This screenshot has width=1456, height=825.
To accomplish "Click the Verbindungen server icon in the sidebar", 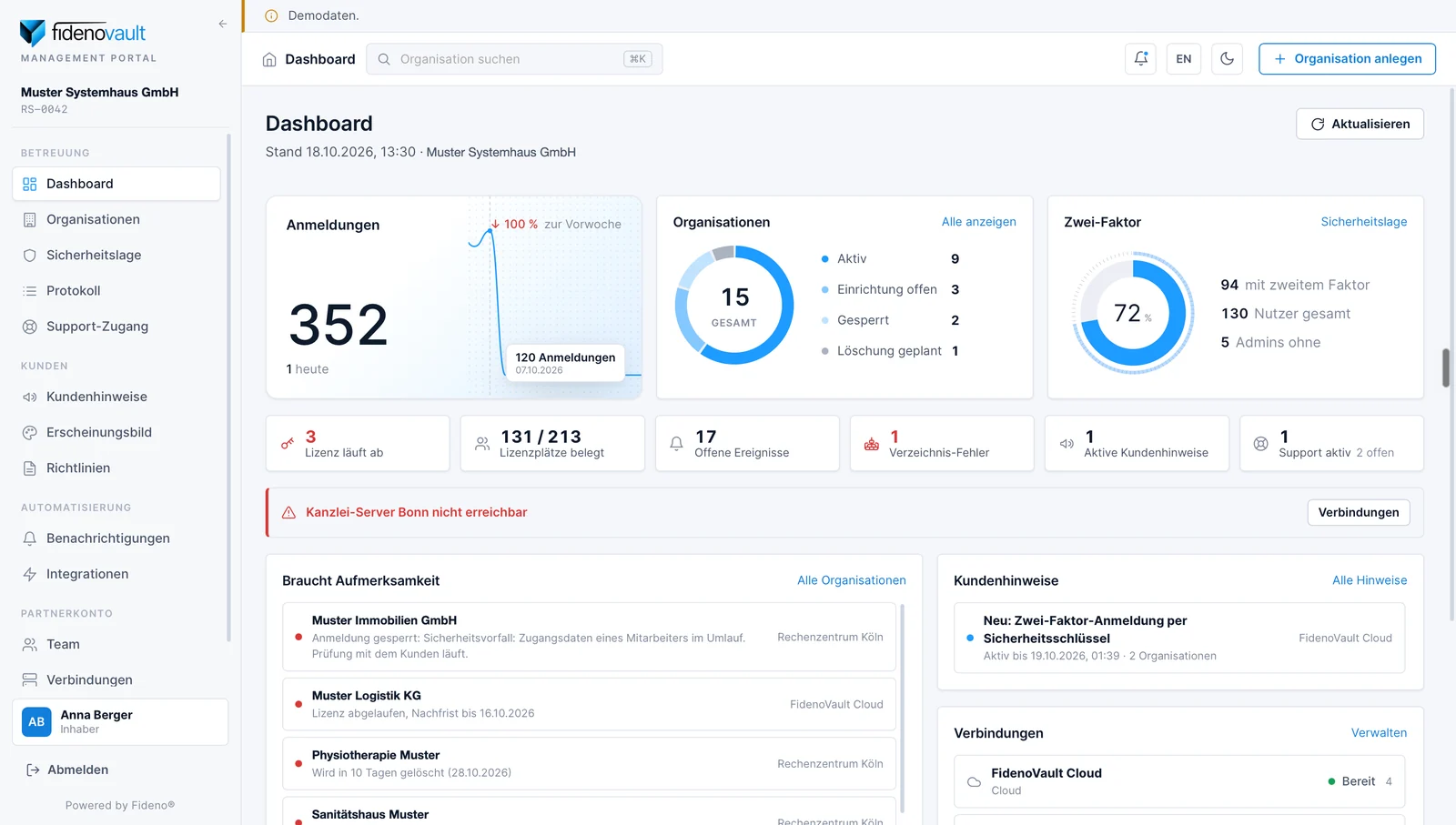I will tap(30, 679).
